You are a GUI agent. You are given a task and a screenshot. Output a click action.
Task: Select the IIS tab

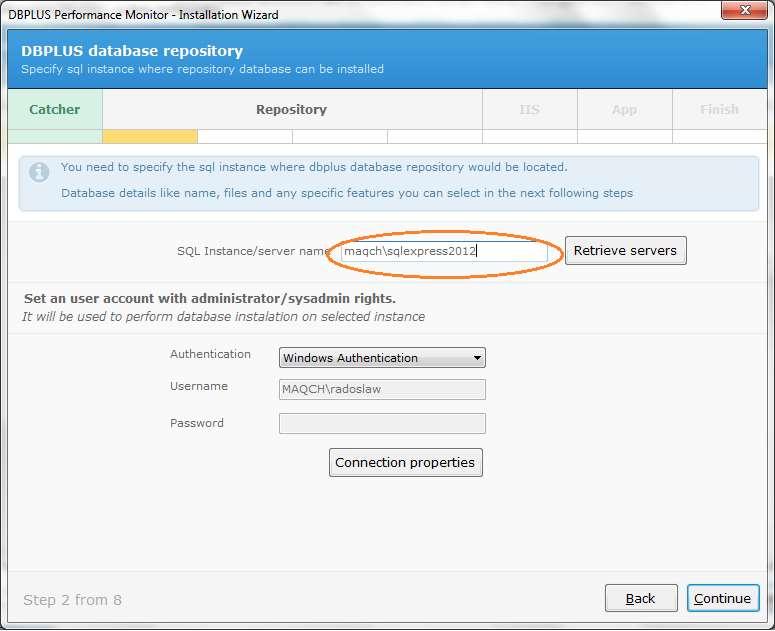(529, 109)
